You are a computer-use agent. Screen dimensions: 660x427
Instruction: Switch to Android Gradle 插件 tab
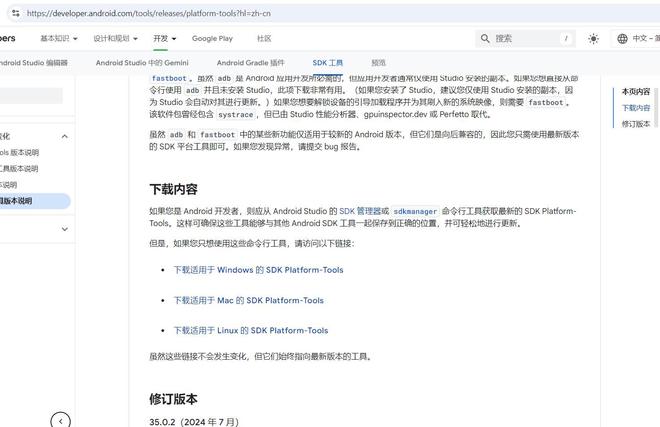251,63
